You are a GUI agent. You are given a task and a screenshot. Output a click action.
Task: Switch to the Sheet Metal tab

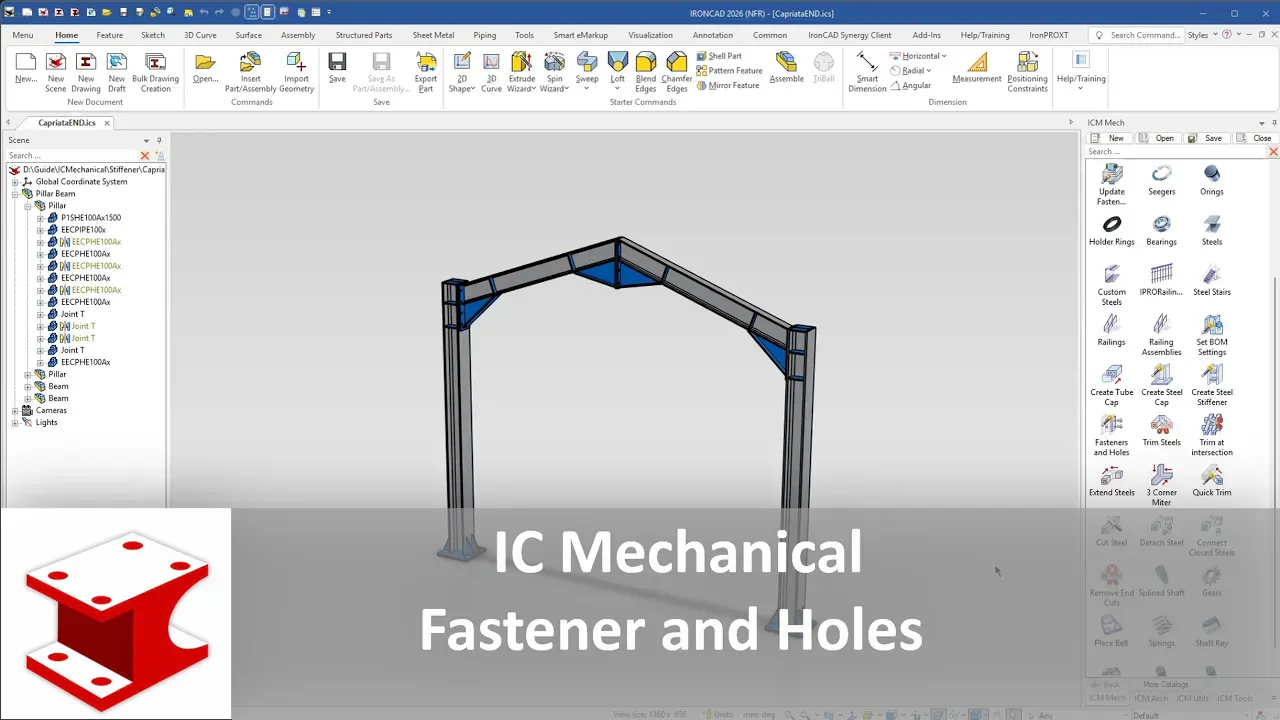[x=433, y=35]
